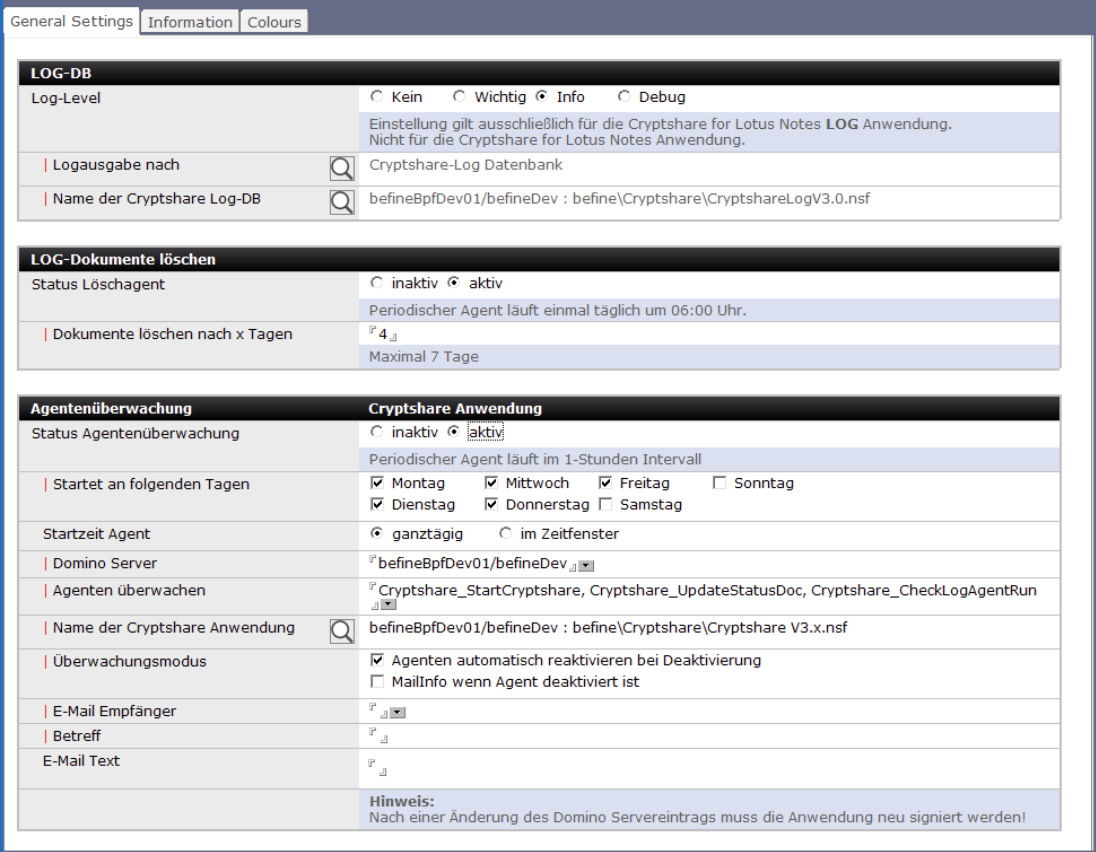Open the E-Mail Empfänger dropdown arrow

[x=398, y=713]
